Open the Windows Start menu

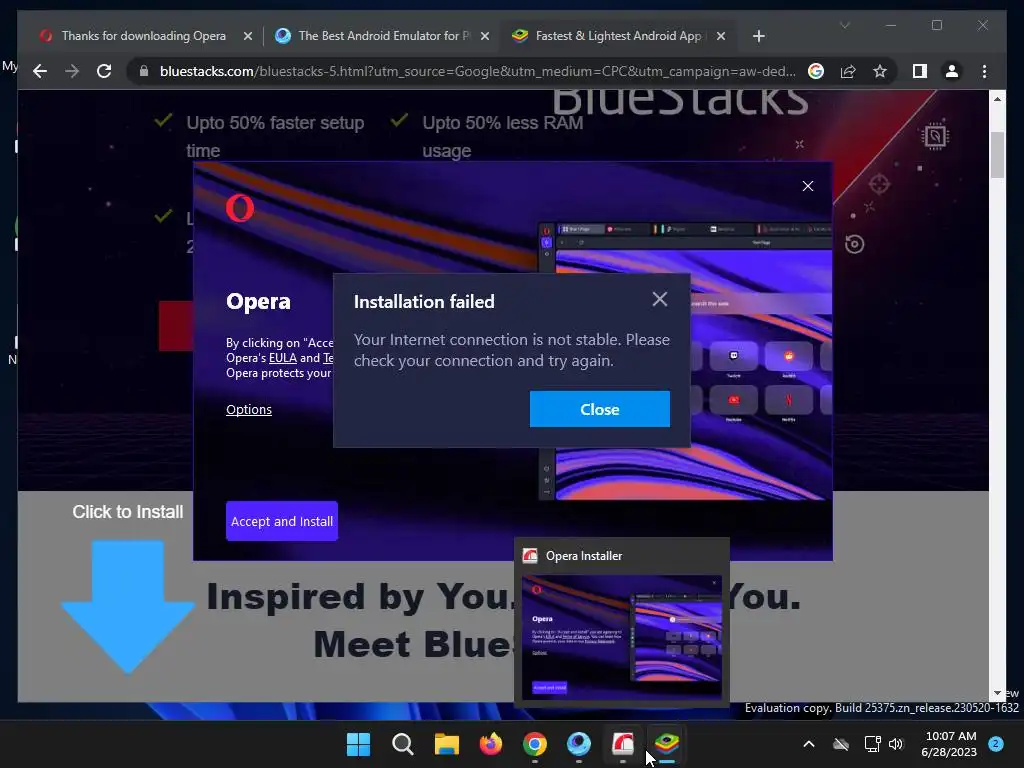[359, 744]
